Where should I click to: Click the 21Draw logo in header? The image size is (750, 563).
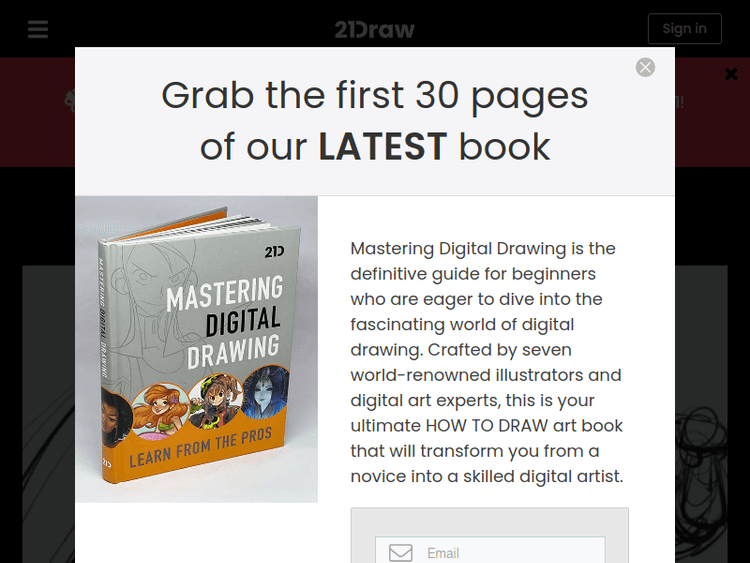coord(375,30)
